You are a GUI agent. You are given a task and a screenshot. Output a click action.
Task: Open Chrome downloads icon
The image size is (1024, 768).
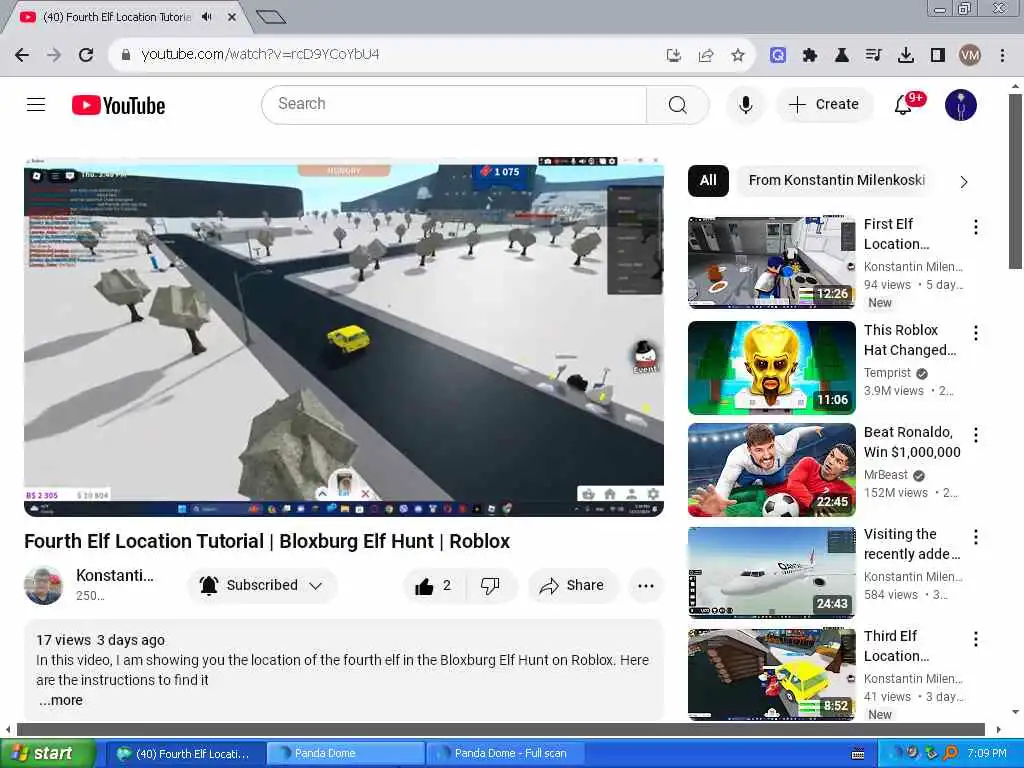pyautogui.click(x=906, y=56)
